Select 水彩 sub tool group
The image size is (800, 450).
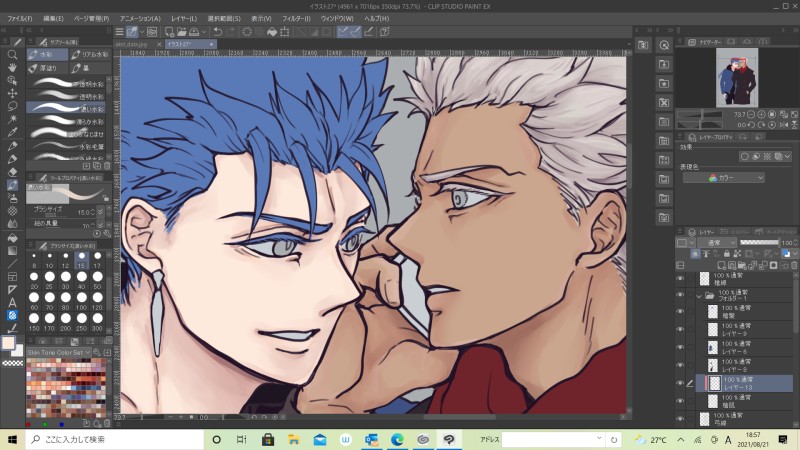click(47, 54)
